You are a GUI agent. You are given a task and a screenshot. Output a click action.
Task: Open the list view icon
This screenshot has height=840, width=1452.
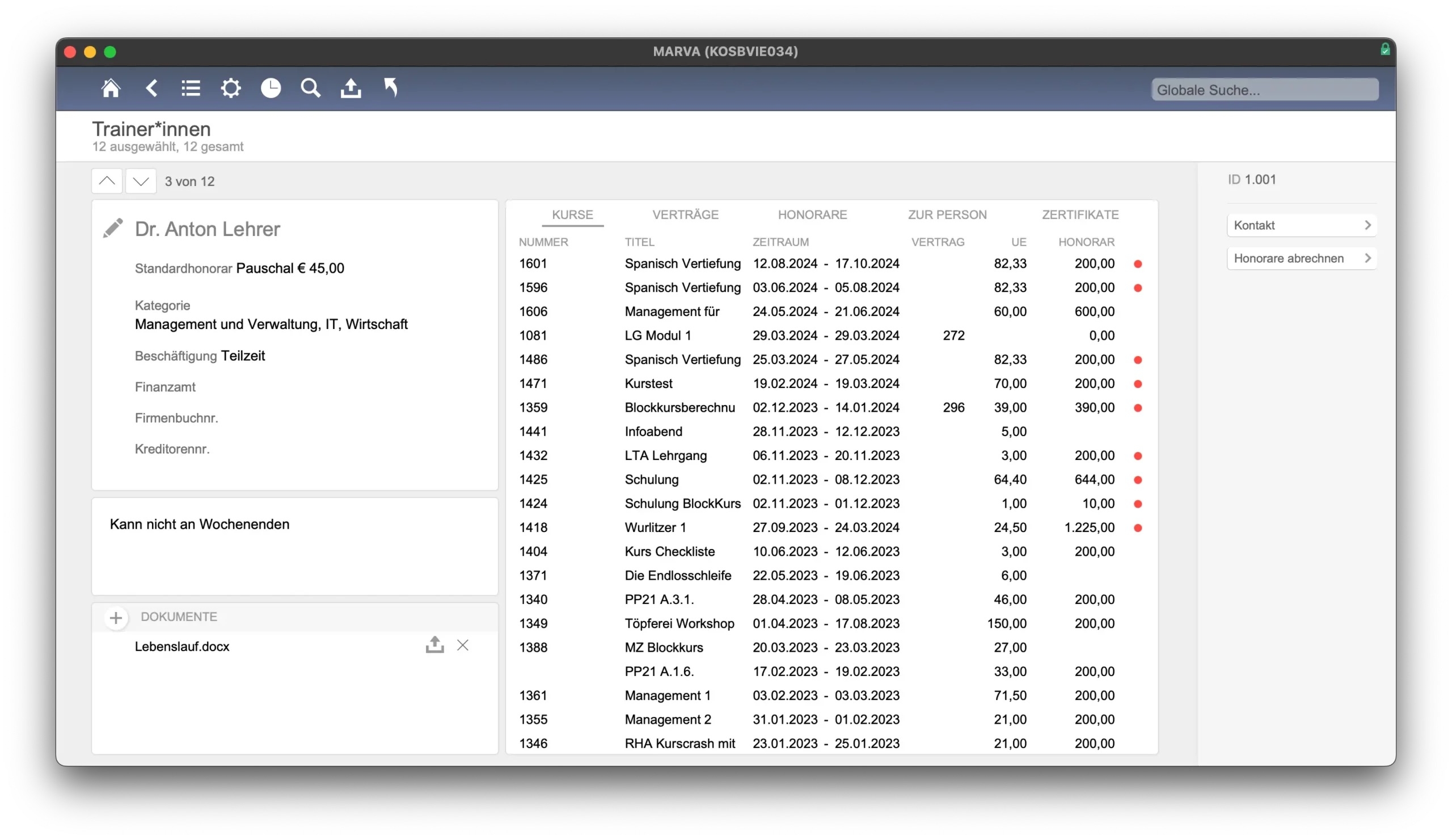coord(191,88)
